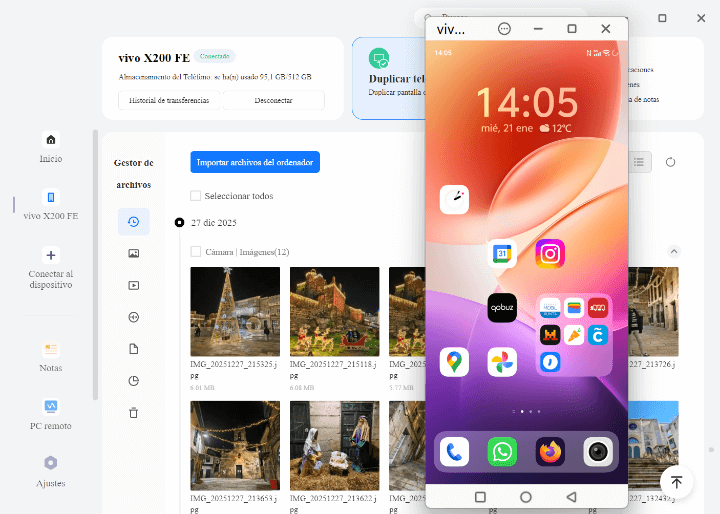Tap the 14:05 clock widget on phone
This screenshot has width=720, height=514.
[x=527, y=102]
